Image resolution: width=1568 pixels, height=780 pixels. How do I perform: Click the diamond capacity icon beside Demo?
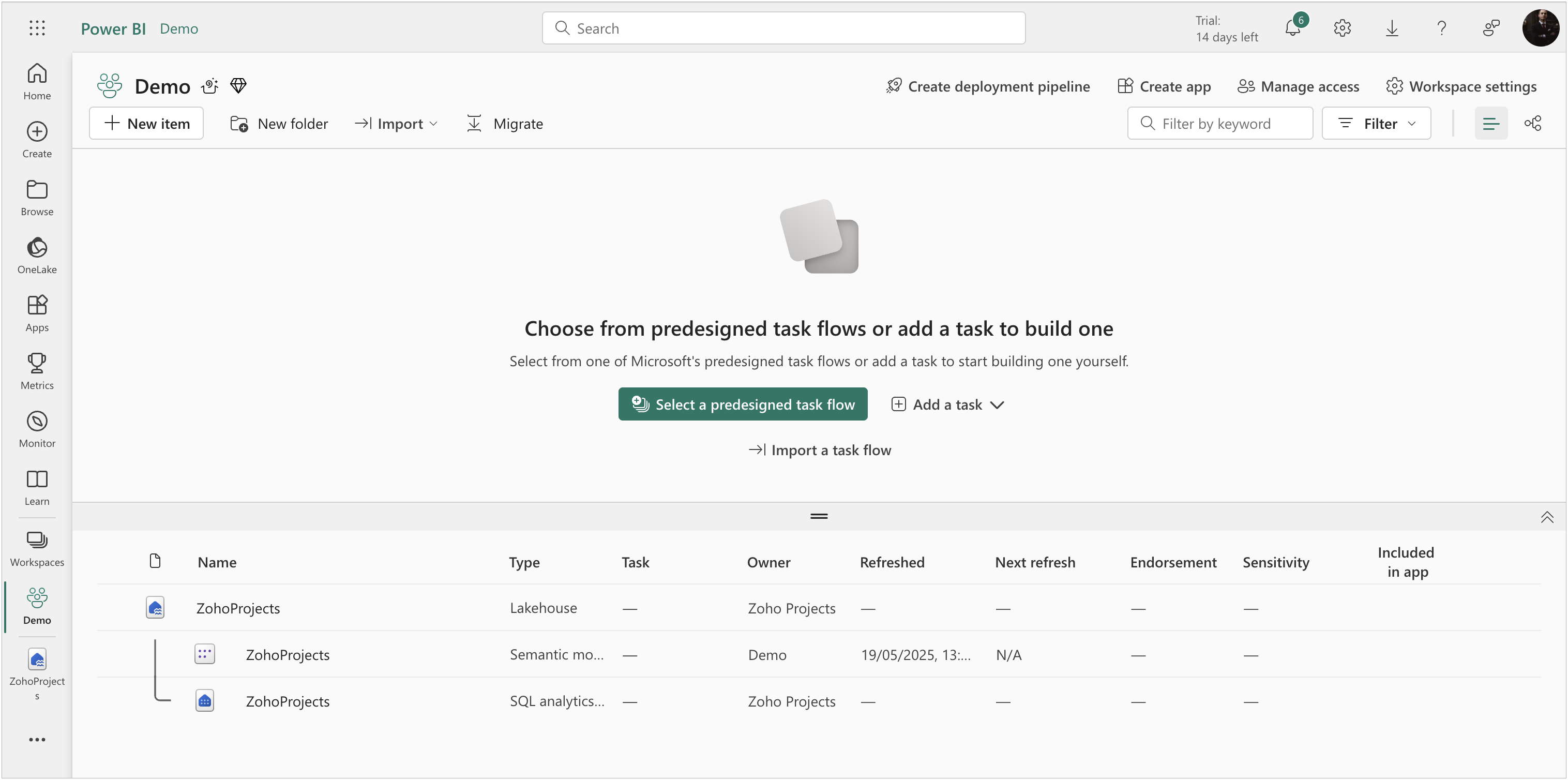pyautogui.click(x=238, y=86)
